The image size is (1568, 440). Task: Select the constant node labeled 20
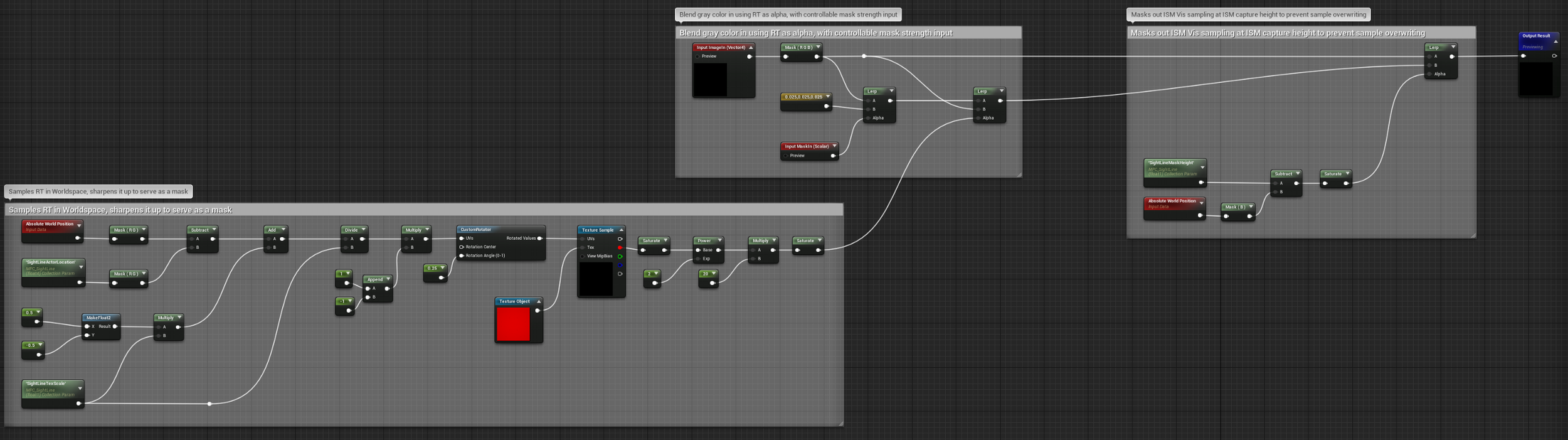[x=708, y=279]
